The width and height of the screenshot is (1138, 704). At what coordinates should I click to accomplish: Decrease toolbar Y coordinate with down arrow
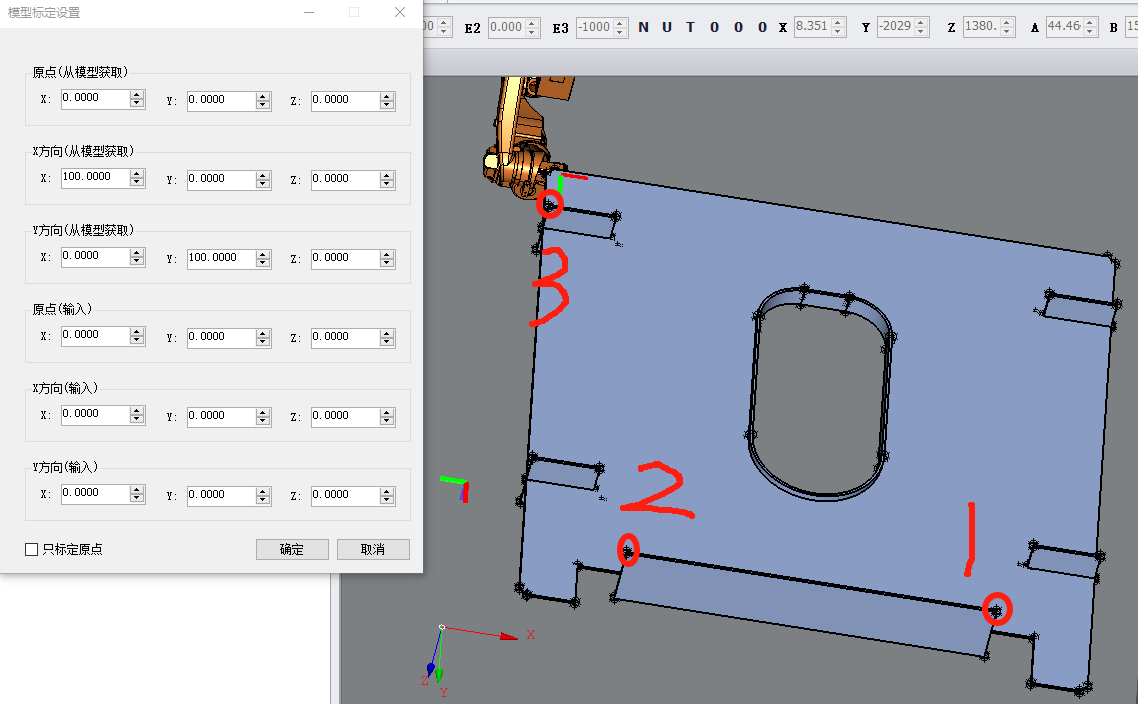tap(921, 32)
